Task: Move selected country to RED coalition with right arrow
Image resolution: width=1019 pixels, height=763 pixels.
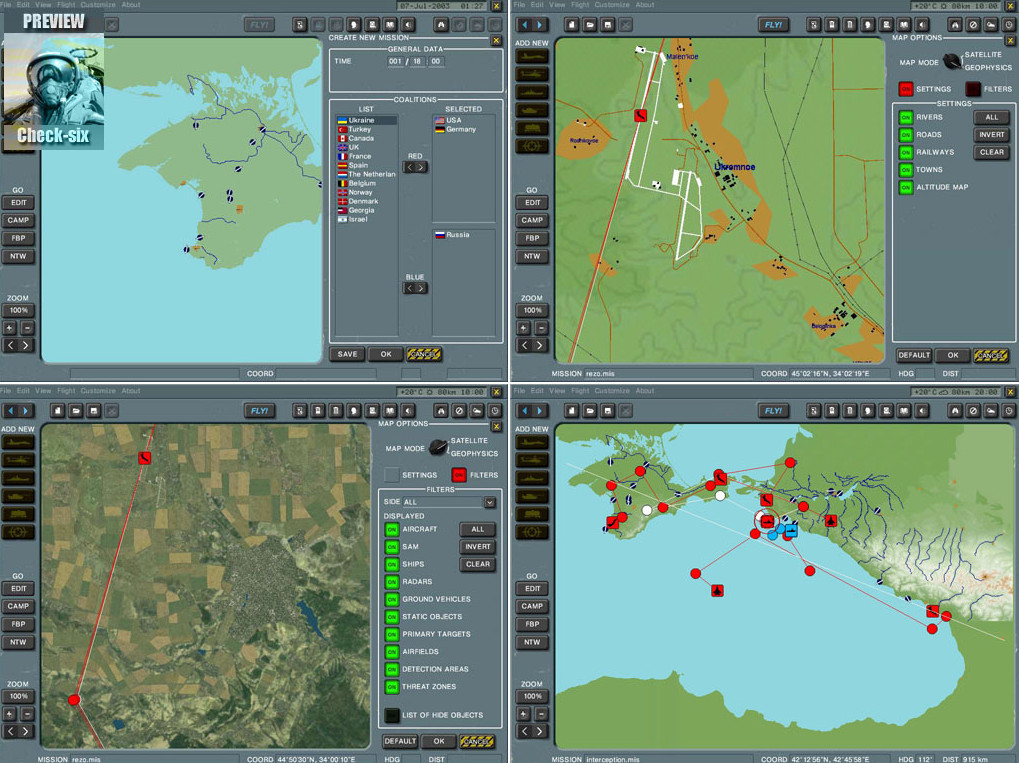Action: tap(422, 167)
